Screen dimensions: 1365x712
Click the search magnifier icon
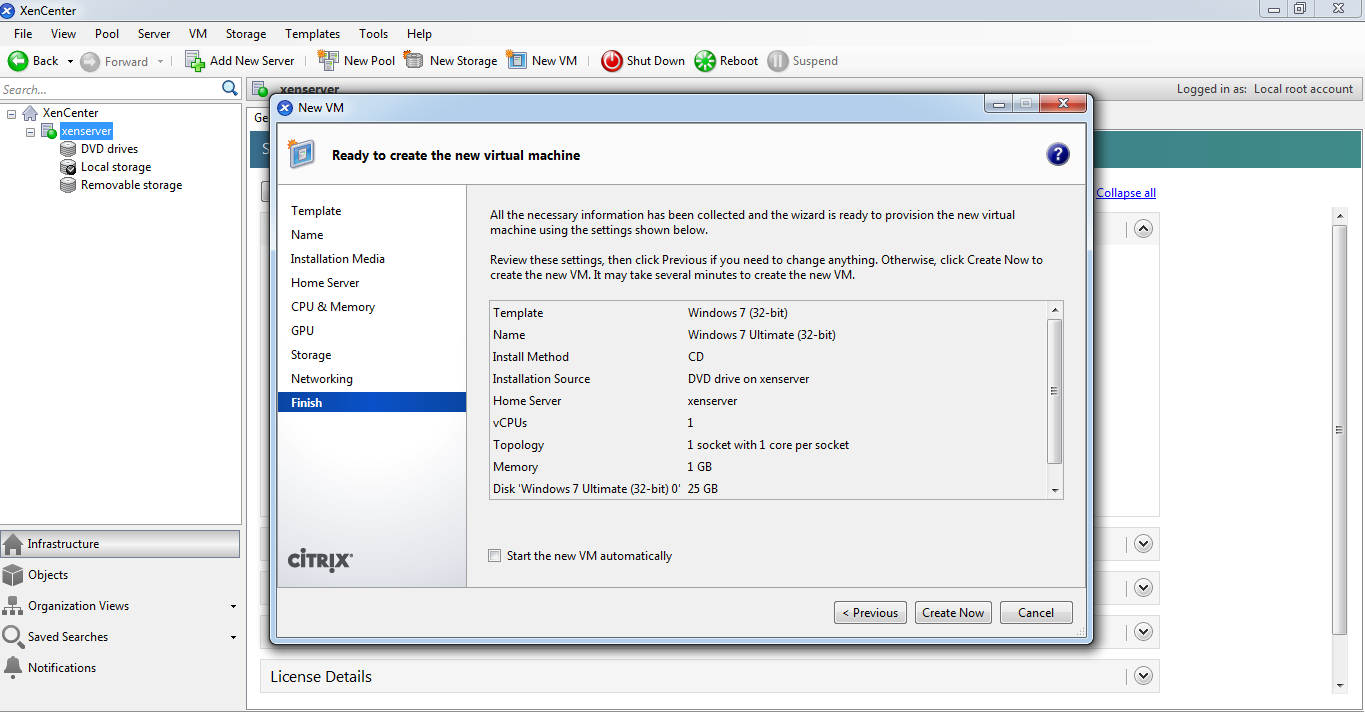tap(230, 89)
